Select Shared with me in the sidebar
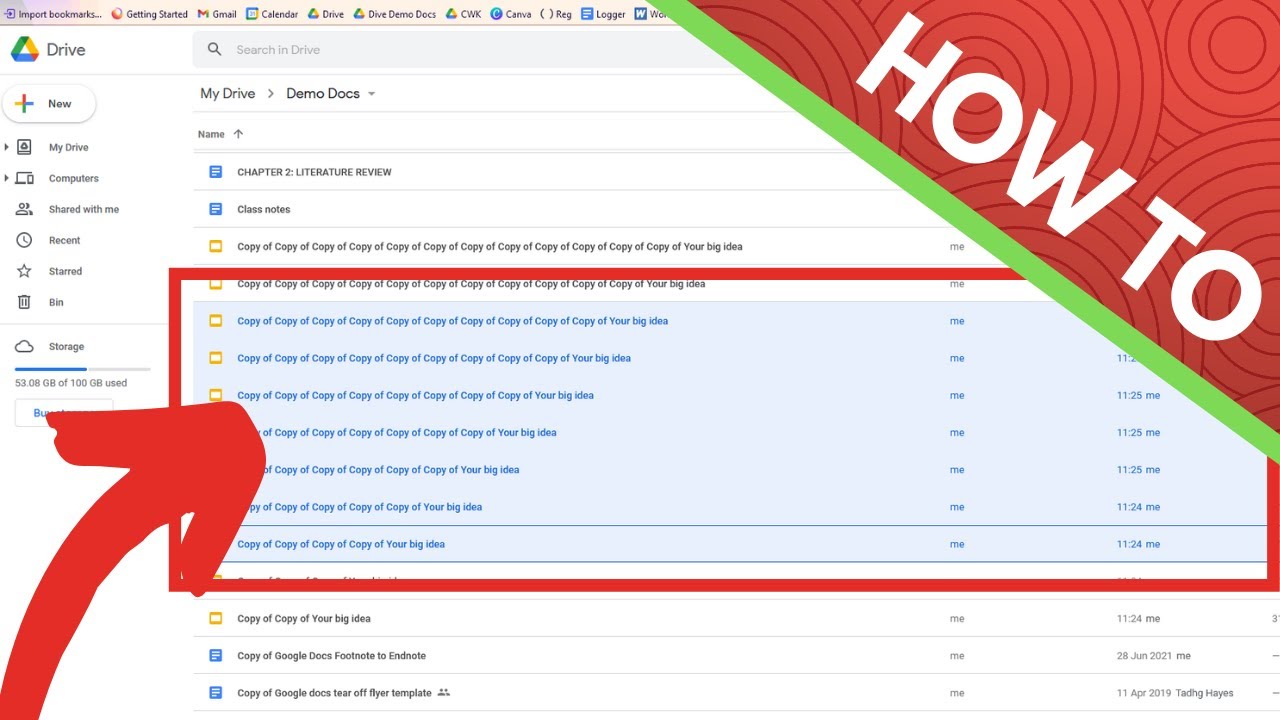Image resolution: width=1280 pixels, height=720 pixels. click(x=84, y=209)
